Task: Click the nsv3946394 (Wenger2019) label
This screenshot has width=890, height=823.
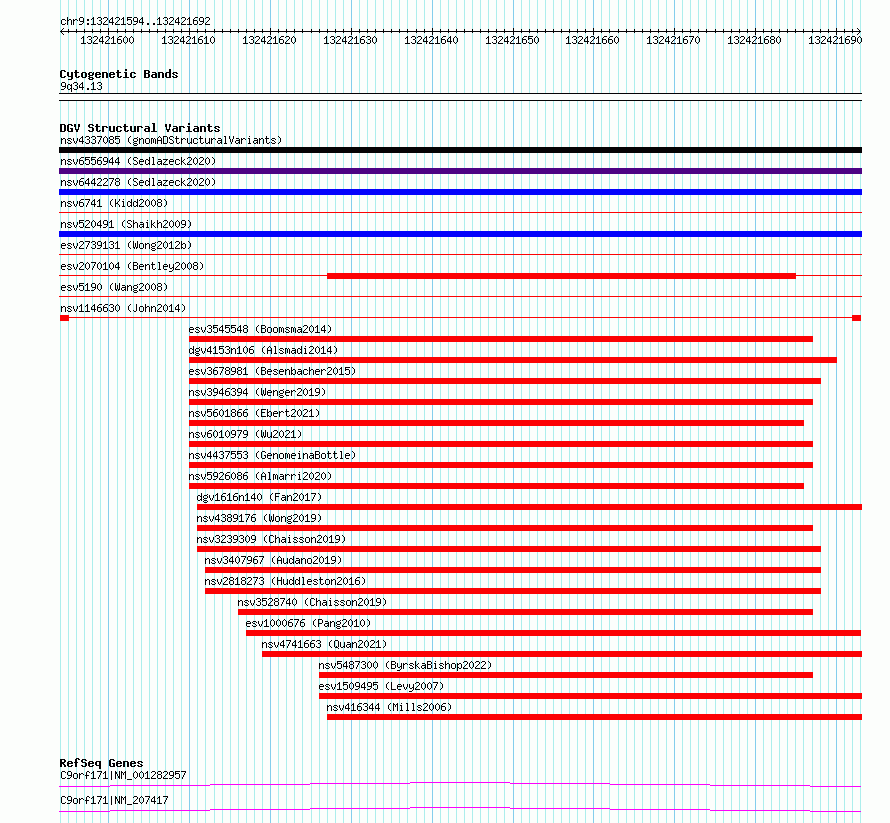Action: [257, 392]
